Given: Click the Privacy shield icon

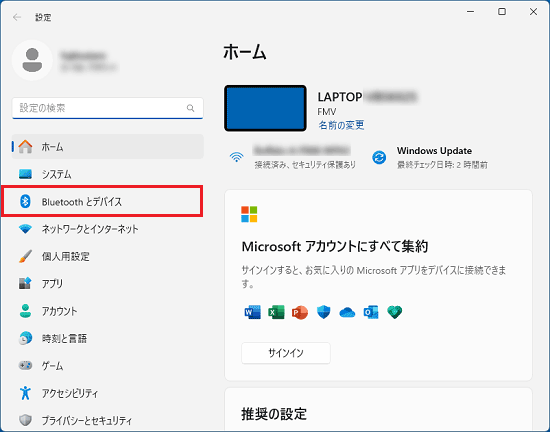Looking at the screenshot, I should [25, 420].
